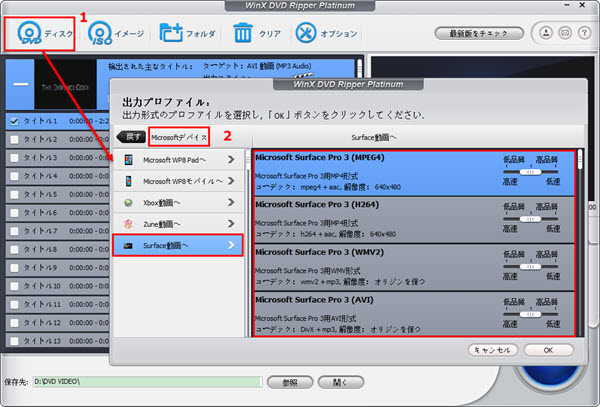Screen dimensions: 600x407
Task: Open the help question mark icon
Action: point(584,33)
